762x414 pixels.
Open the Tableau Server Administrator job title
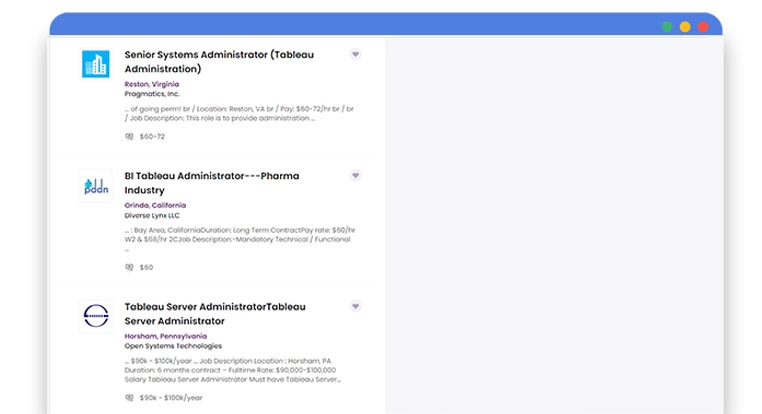tap(215, 313)
